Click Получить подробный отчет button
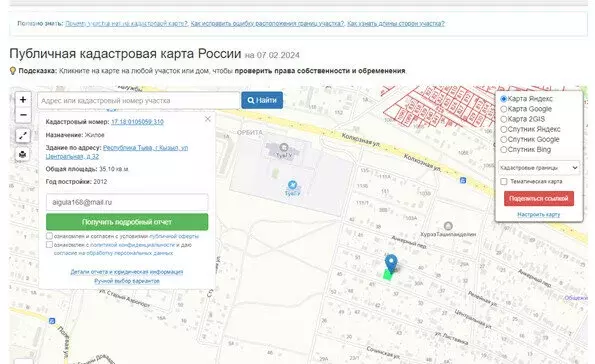Viewport: 595px width, 364px height. pos(127,222)
